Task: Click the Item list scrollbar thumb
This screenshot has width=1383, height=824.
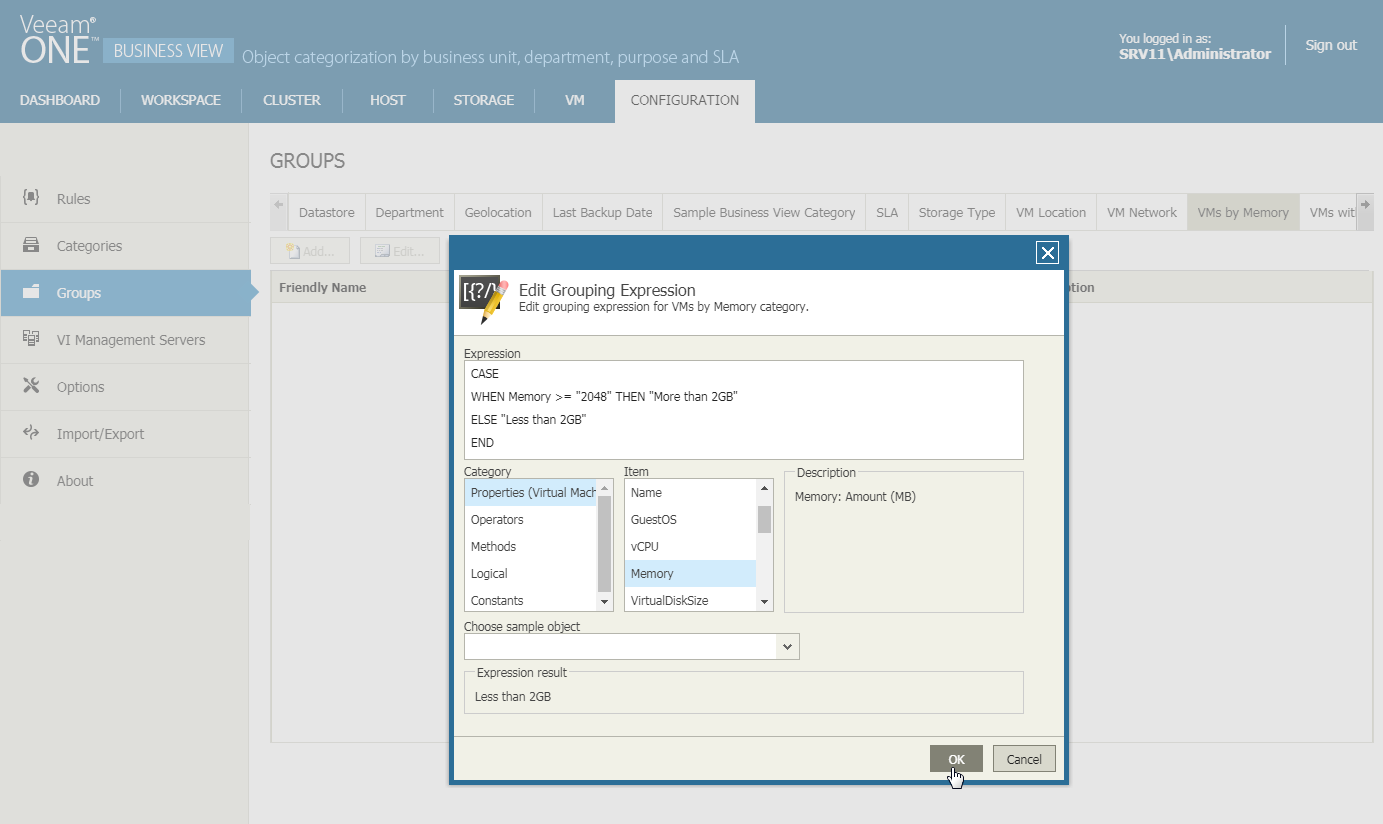Action: coord(764,520)
